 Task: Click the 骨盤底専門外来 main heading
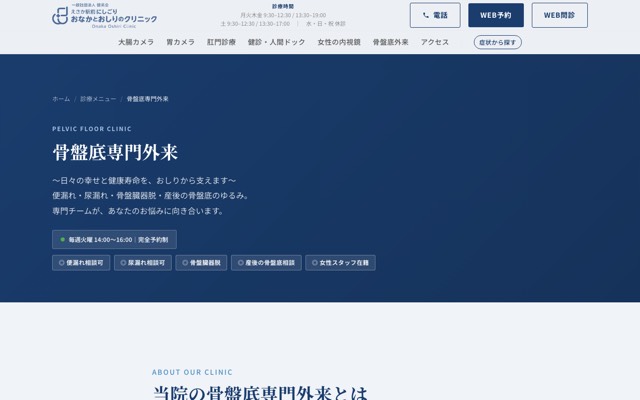(x=115, y=153)
